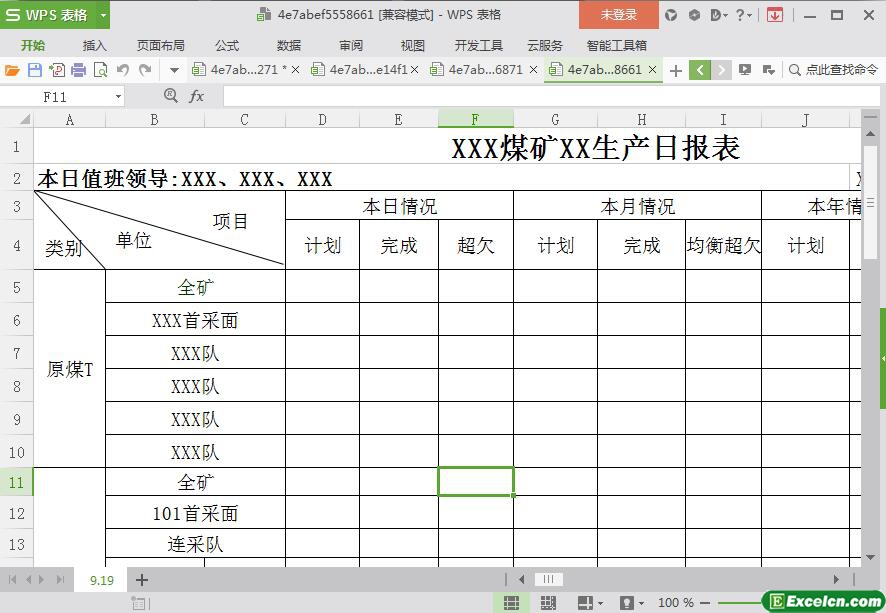This screenshot has height=613, width=886.
Task: Open the 审阅 ribbon tab
Action: pos(351,46)
